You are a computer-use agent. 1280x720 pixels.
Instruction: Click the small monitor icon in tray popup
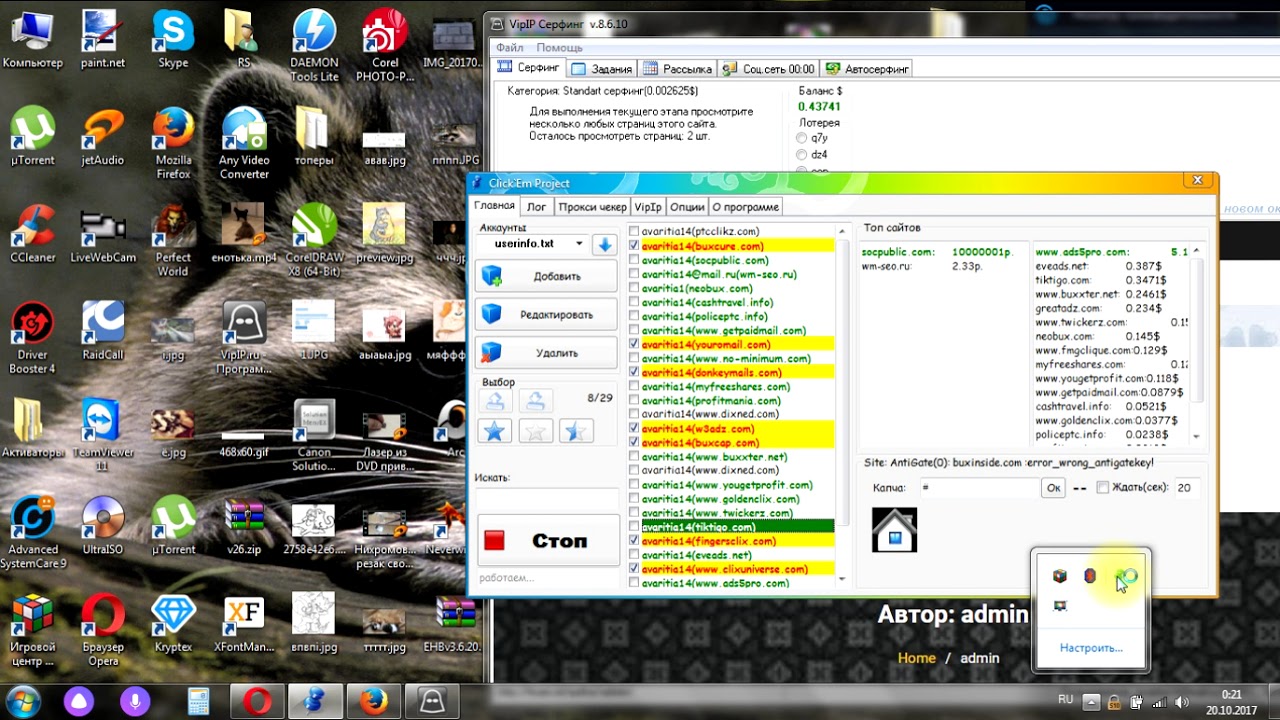1059,606
